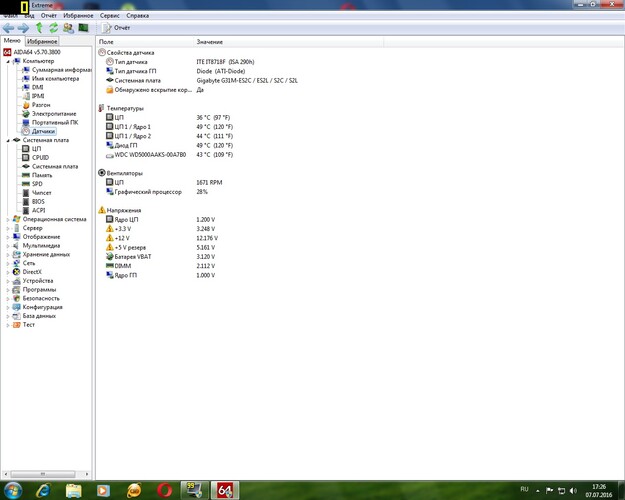The height and width of the screenshot is (500, 625).
Task: Click the users toolbar icon
Action: click(69, 28)
